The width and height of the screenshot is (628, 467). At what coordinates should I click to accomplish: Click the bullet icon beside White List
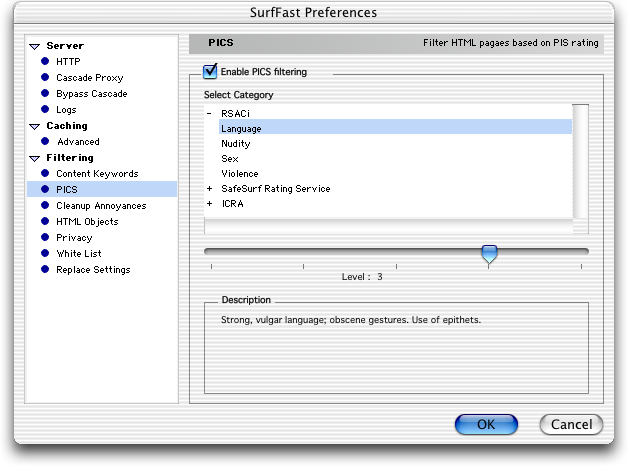[45, 253]
